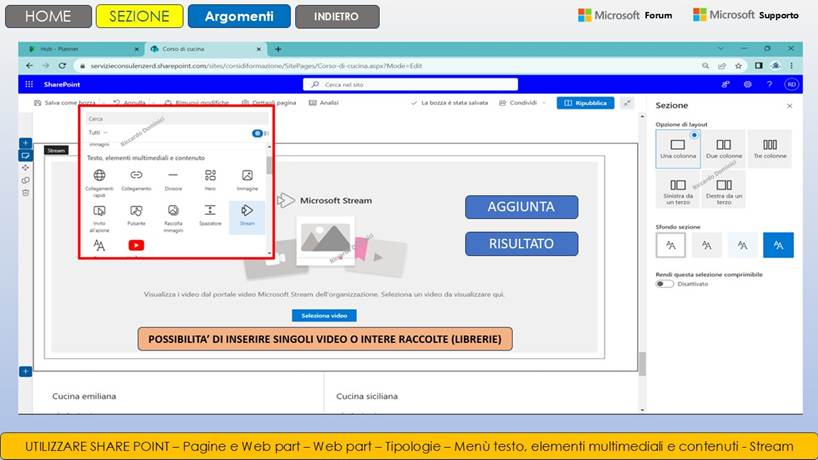Screen dimensions: 818x460
Task: Click the Cerca field in web part toolbox
Action: click(176, 118)
